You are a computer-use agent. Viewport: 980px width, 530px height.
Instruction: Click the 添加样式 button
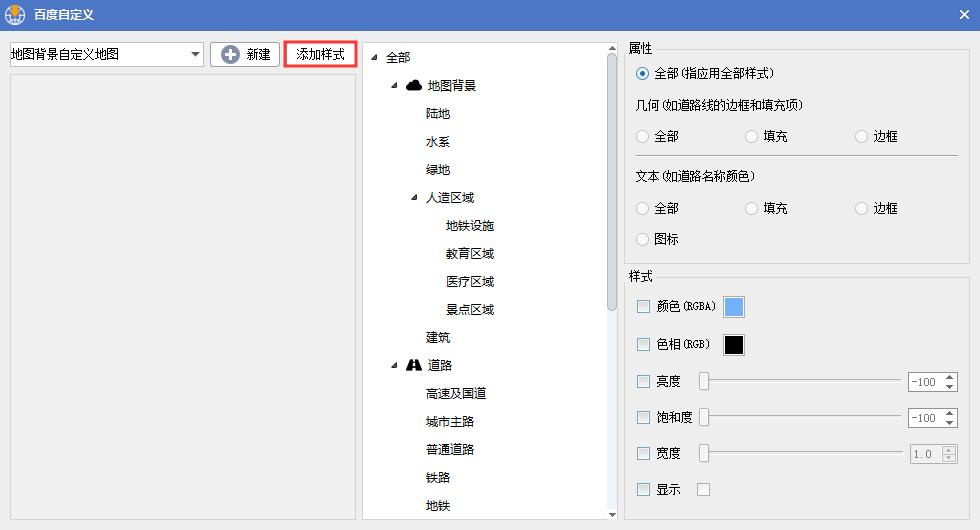pyautogui.click(x=320, y=54)
